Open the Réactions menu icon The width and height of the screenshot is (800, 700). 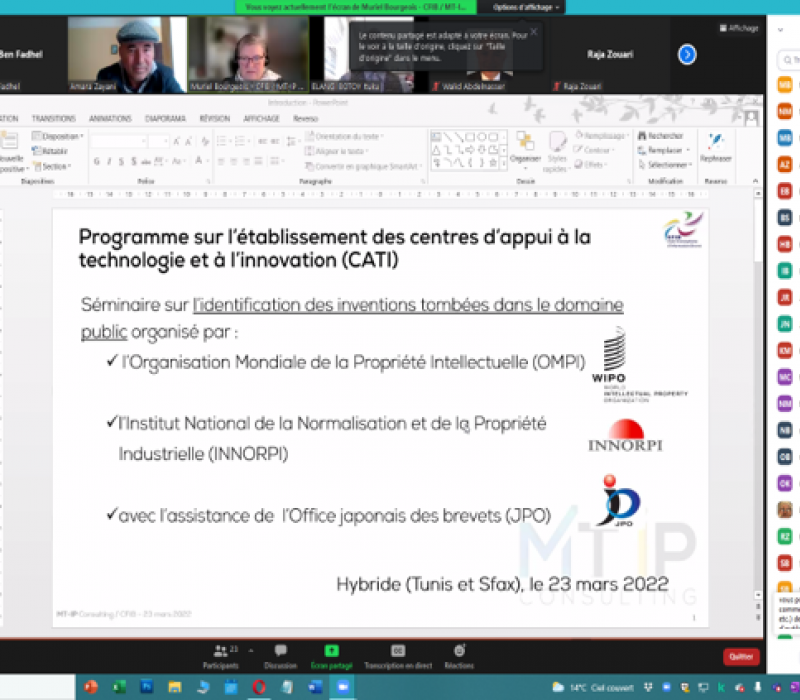tap(459, 651)
